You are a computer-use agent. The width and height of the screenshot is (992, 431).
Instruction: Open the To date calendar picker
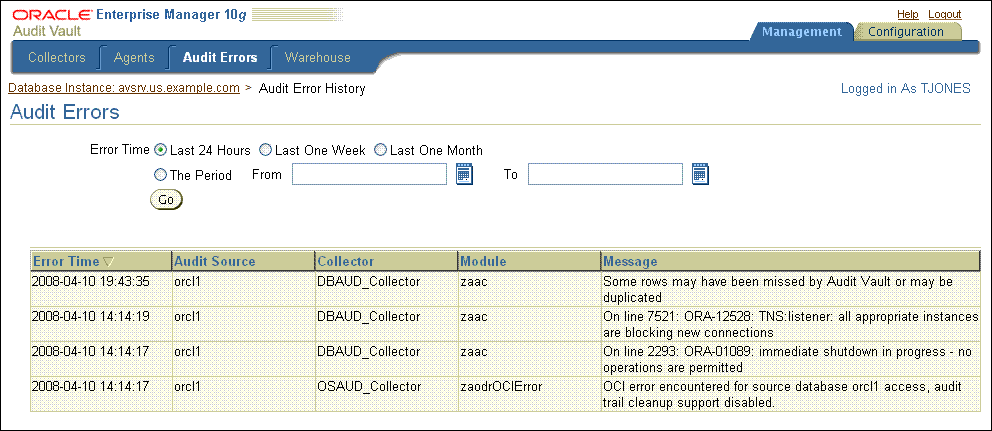(x=700, y=174)
